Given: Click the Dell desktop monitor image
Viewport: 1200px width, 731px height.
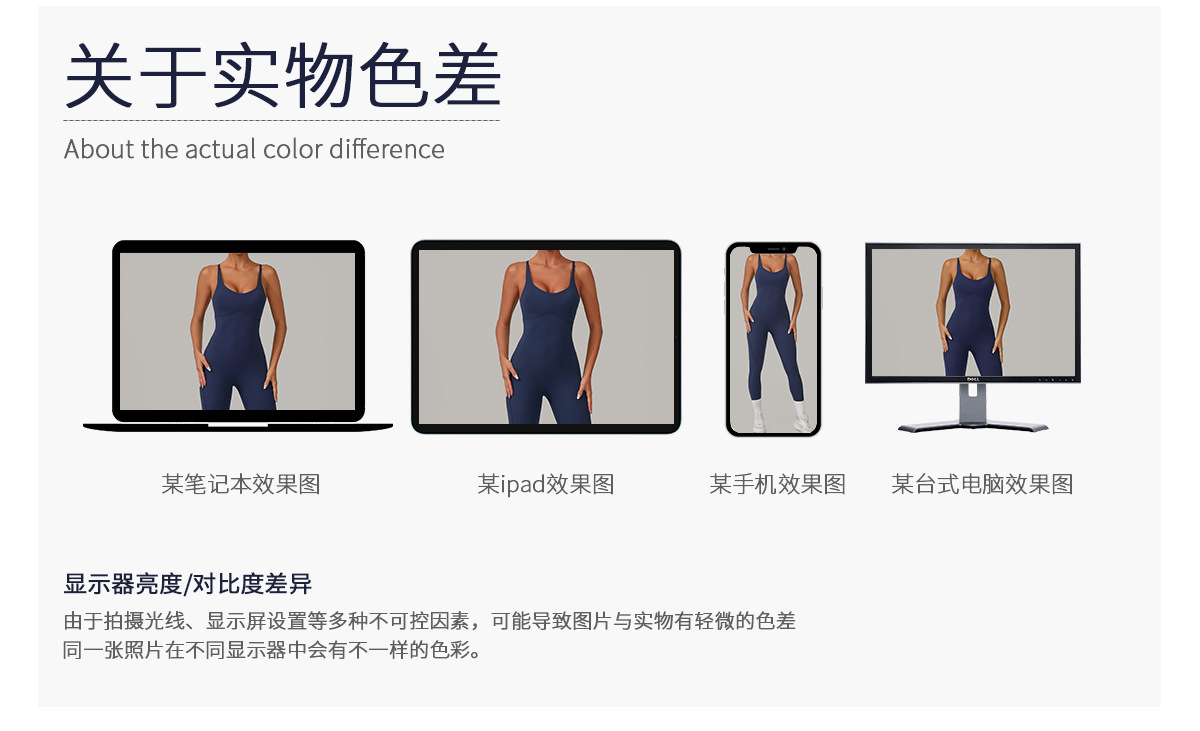Looking at the screenshot, I should point(973,338).
